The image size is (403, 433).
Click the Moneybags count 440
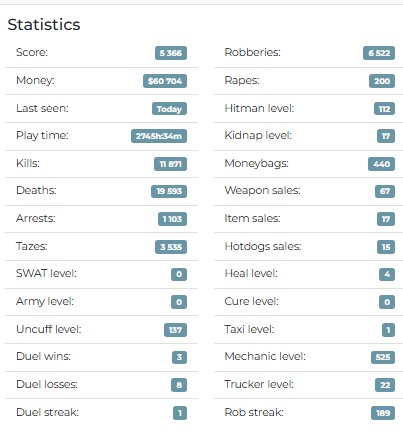tap(381, 164)
